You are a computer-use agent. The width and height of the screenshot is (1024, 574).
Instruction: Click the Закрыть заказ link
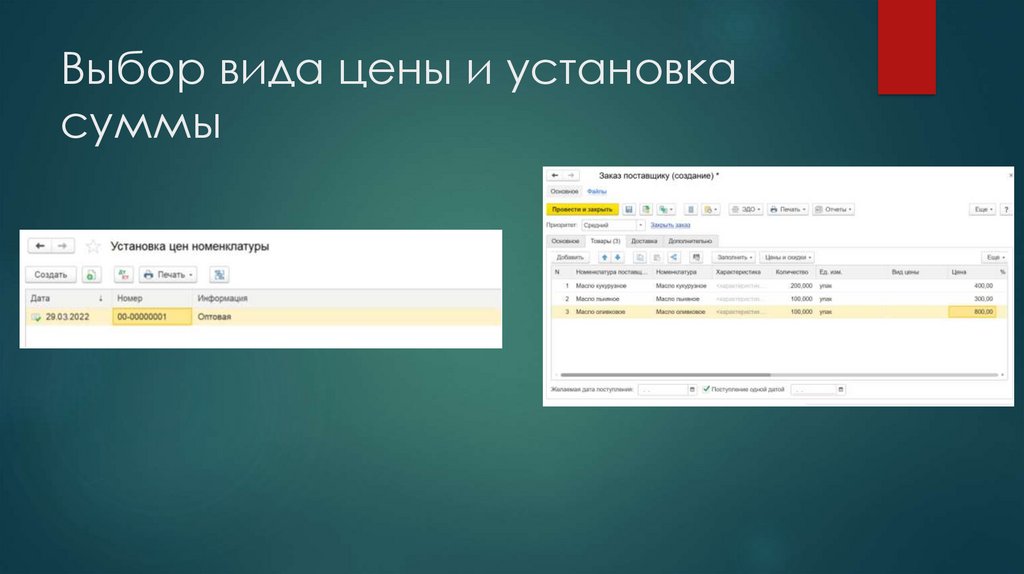click(670, 225)
